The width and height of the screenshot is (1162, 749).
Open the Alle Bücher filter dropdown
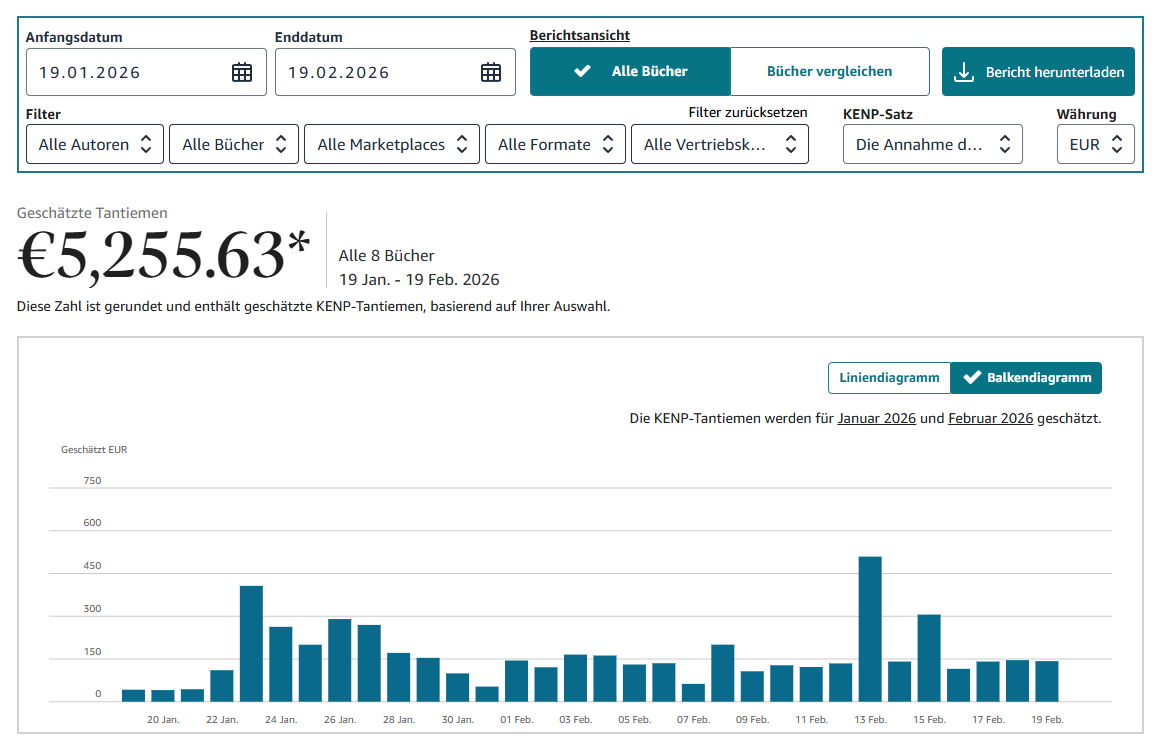pos(234,144)
